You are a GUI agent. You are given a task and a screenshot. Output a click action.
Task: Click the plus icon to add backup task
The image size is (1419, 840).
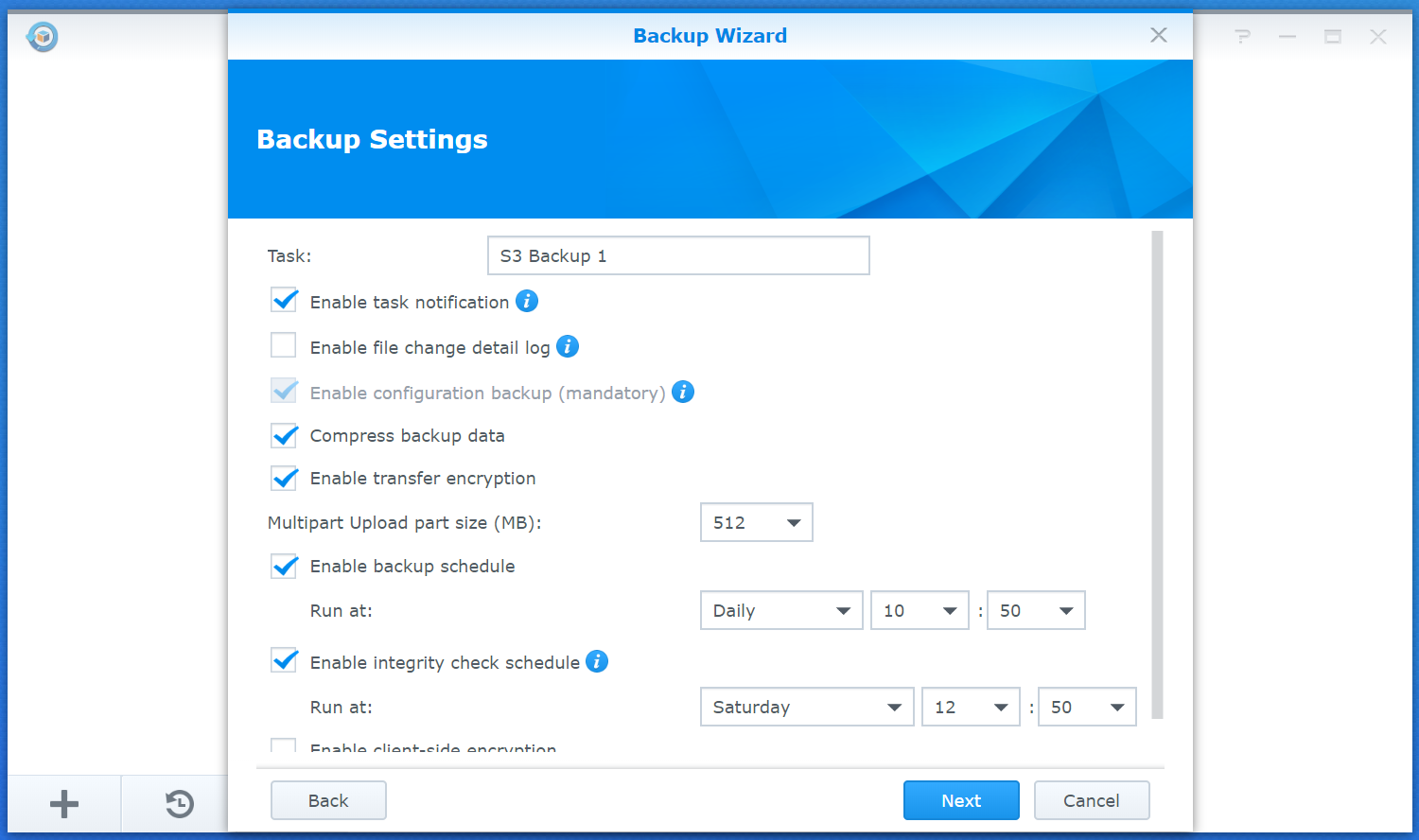pyautogui.click(x=64, y=804)
